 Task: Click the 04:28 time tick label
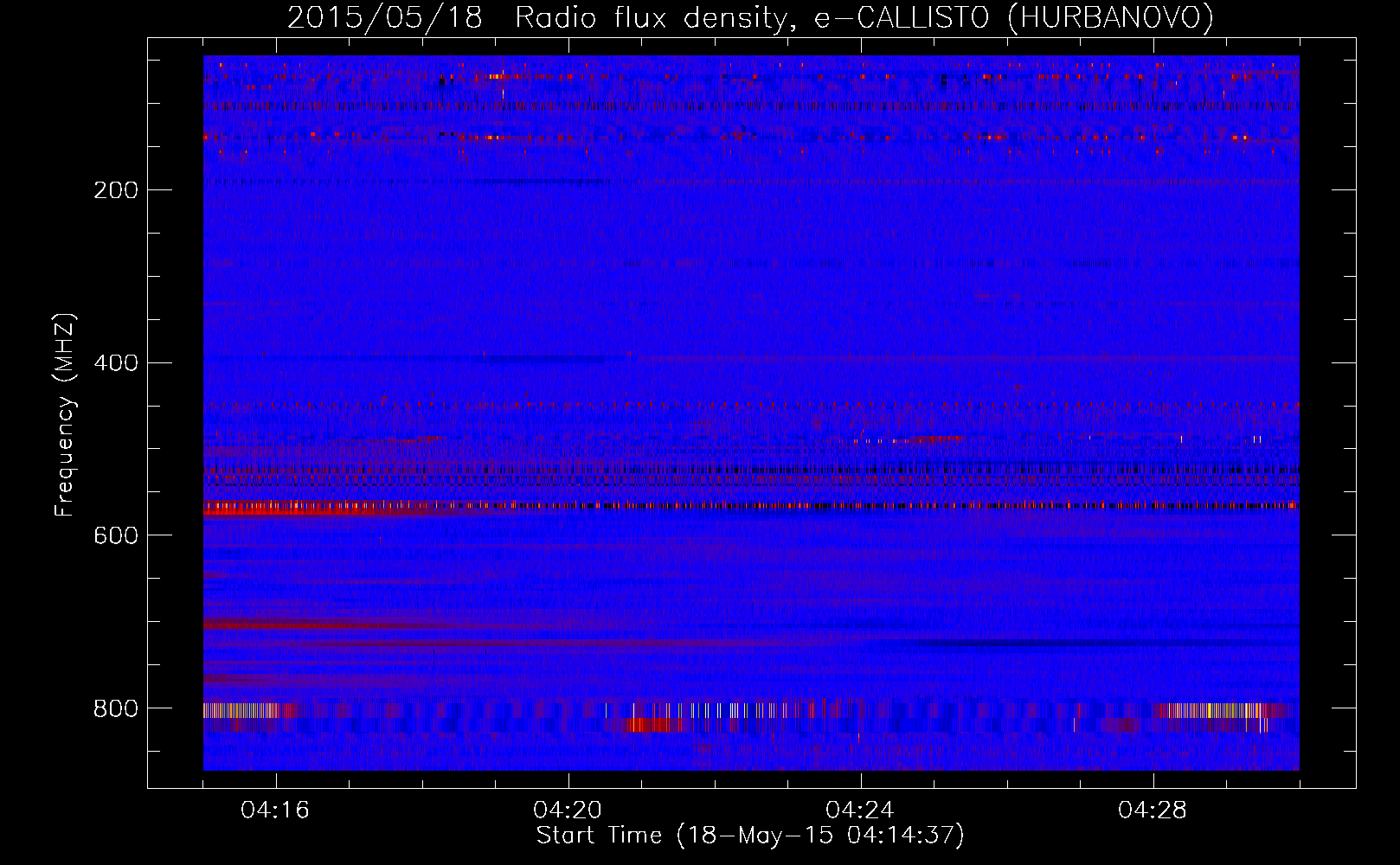[1153, 810]
